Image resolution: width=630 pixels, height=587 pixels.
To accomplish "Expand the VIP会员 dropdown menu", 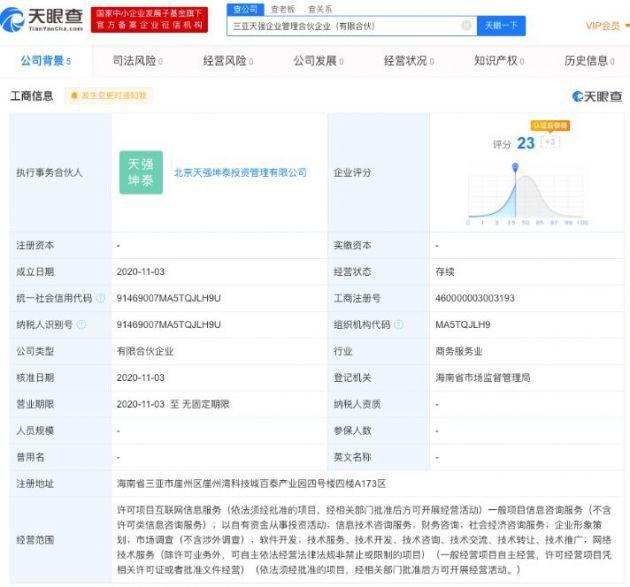I will [606, 25].
